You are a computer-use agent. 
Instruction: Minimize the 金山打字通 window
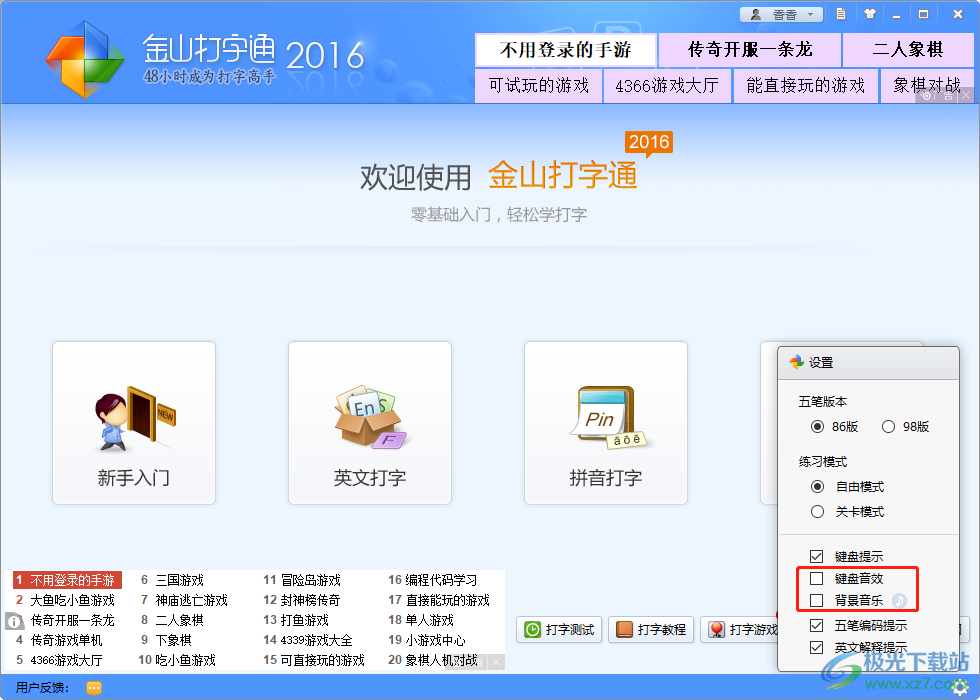896,14
